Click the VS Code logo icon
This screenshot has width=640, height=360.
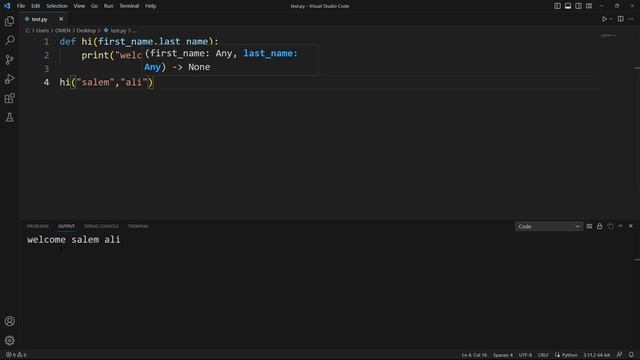7,6
